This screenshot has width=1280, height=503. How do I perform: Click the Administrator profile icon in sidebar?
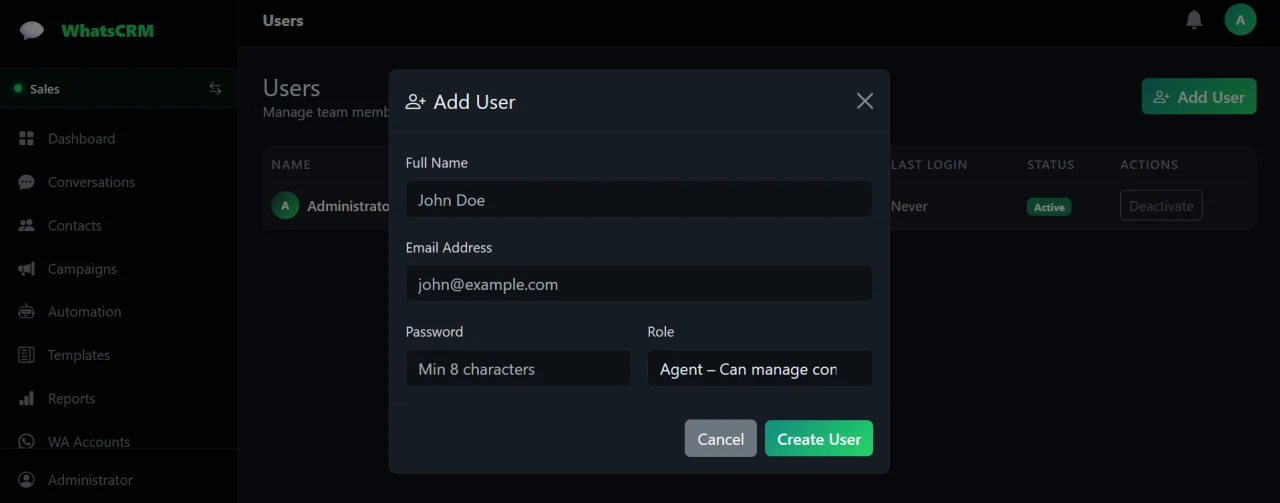(27, 480)
